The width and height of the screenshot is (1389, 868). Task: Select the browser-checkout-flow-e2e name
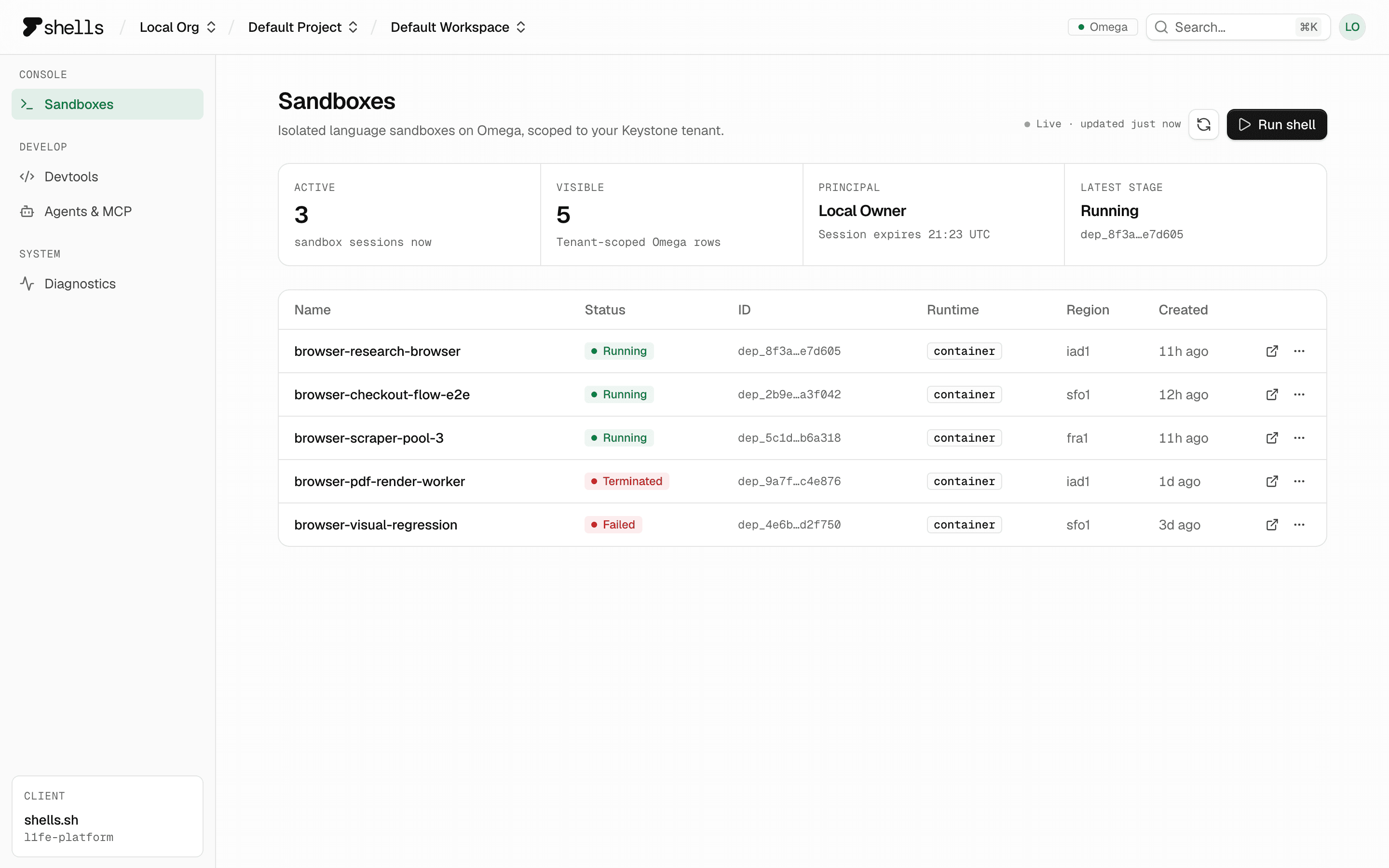tap(381, 394)
